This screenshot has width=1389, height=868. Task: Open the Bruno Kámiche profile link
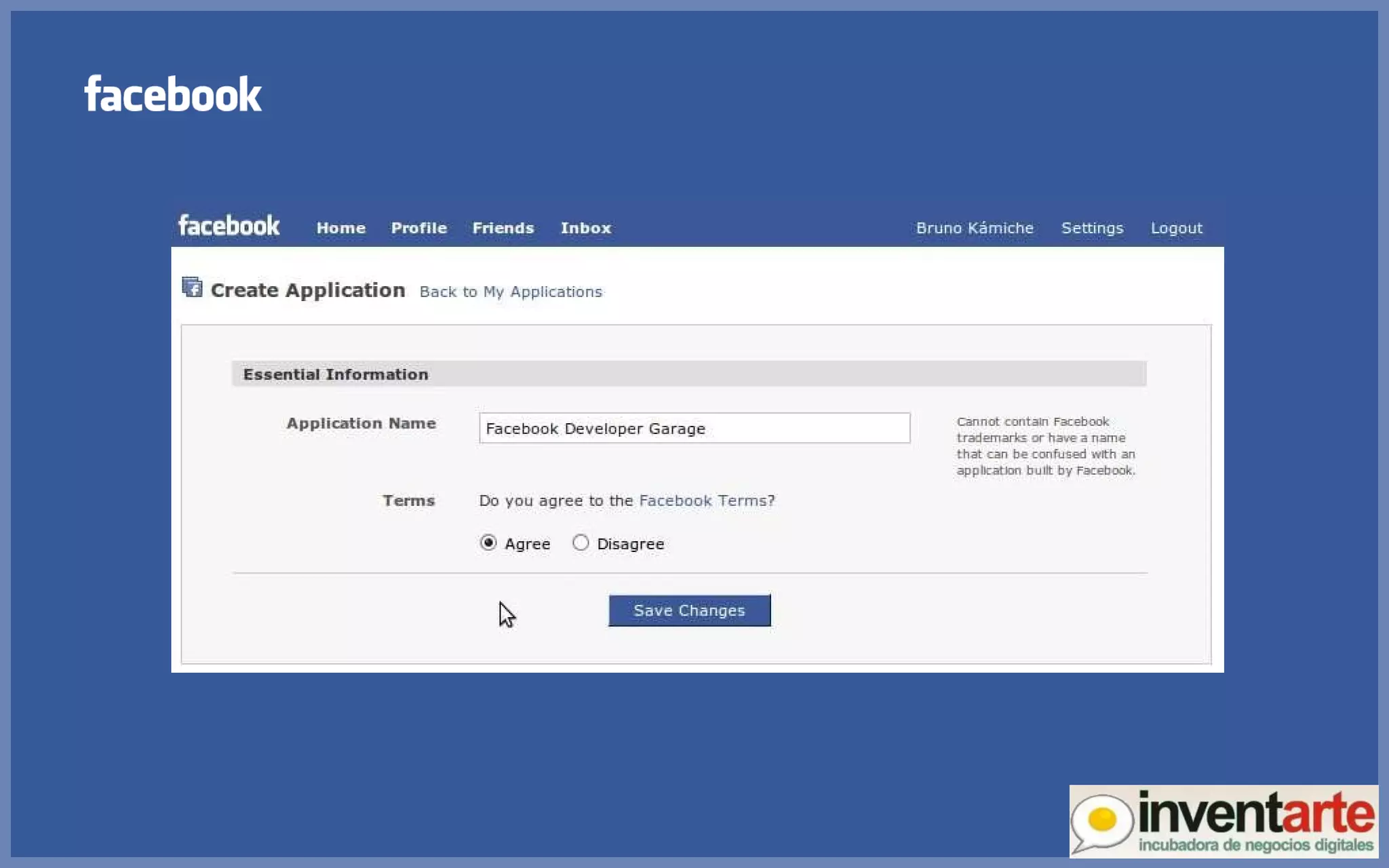[975, 229]
